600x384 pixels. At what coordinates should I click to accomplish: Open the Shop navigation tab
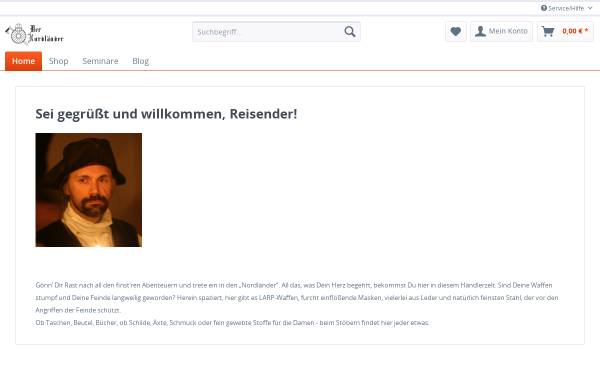[x=59, y=61]
